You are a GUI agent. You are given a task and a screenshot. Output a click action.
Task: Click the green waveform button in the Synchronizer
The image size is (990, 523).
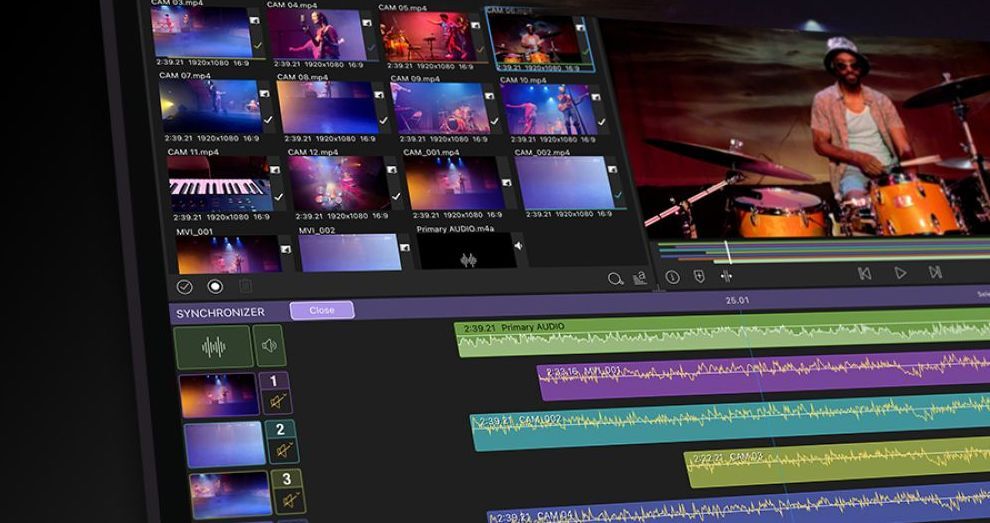click(213, 347)
